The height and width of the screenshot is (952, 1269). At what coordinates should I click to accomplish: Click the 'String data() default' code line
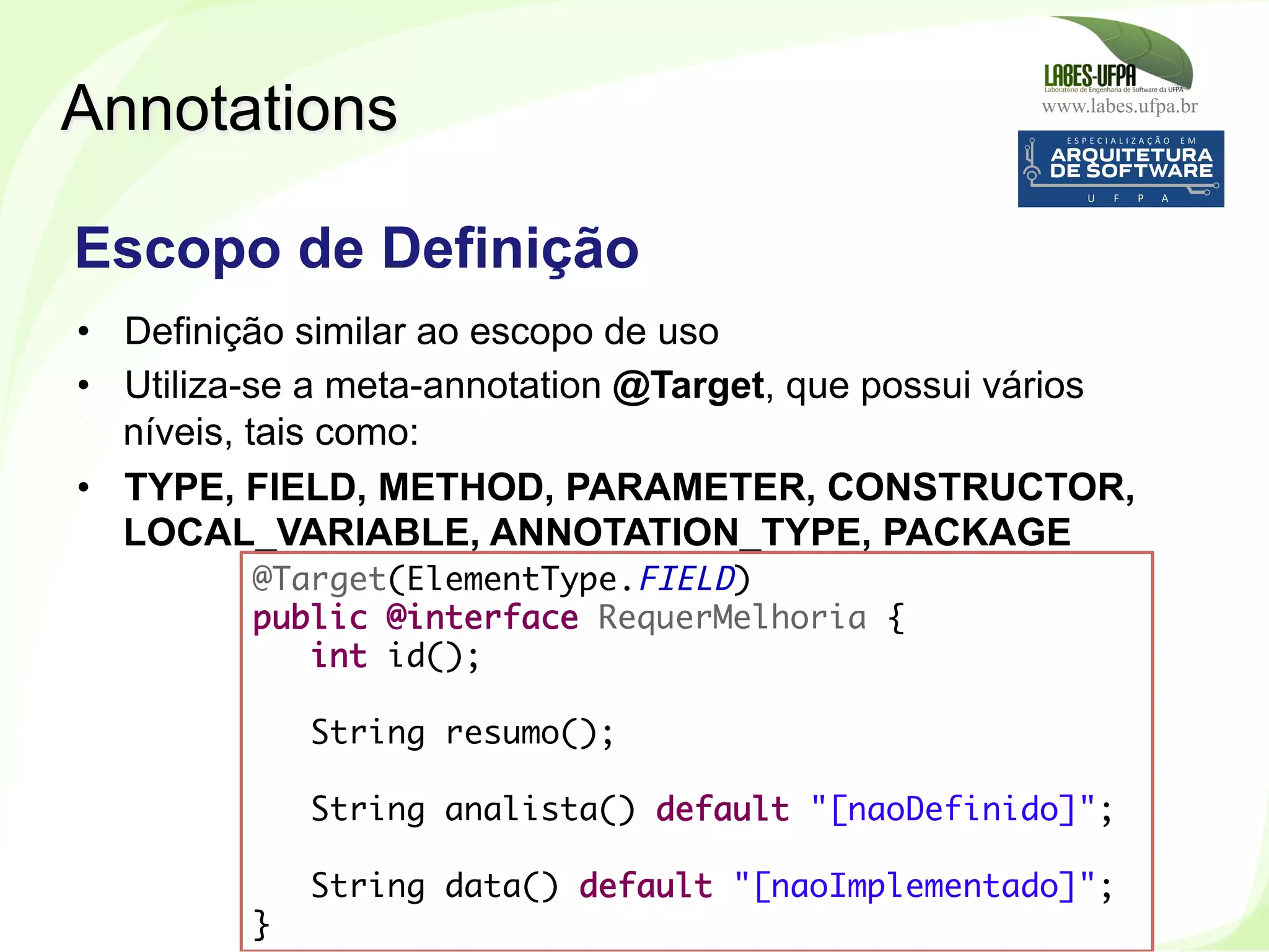[712, 886]
